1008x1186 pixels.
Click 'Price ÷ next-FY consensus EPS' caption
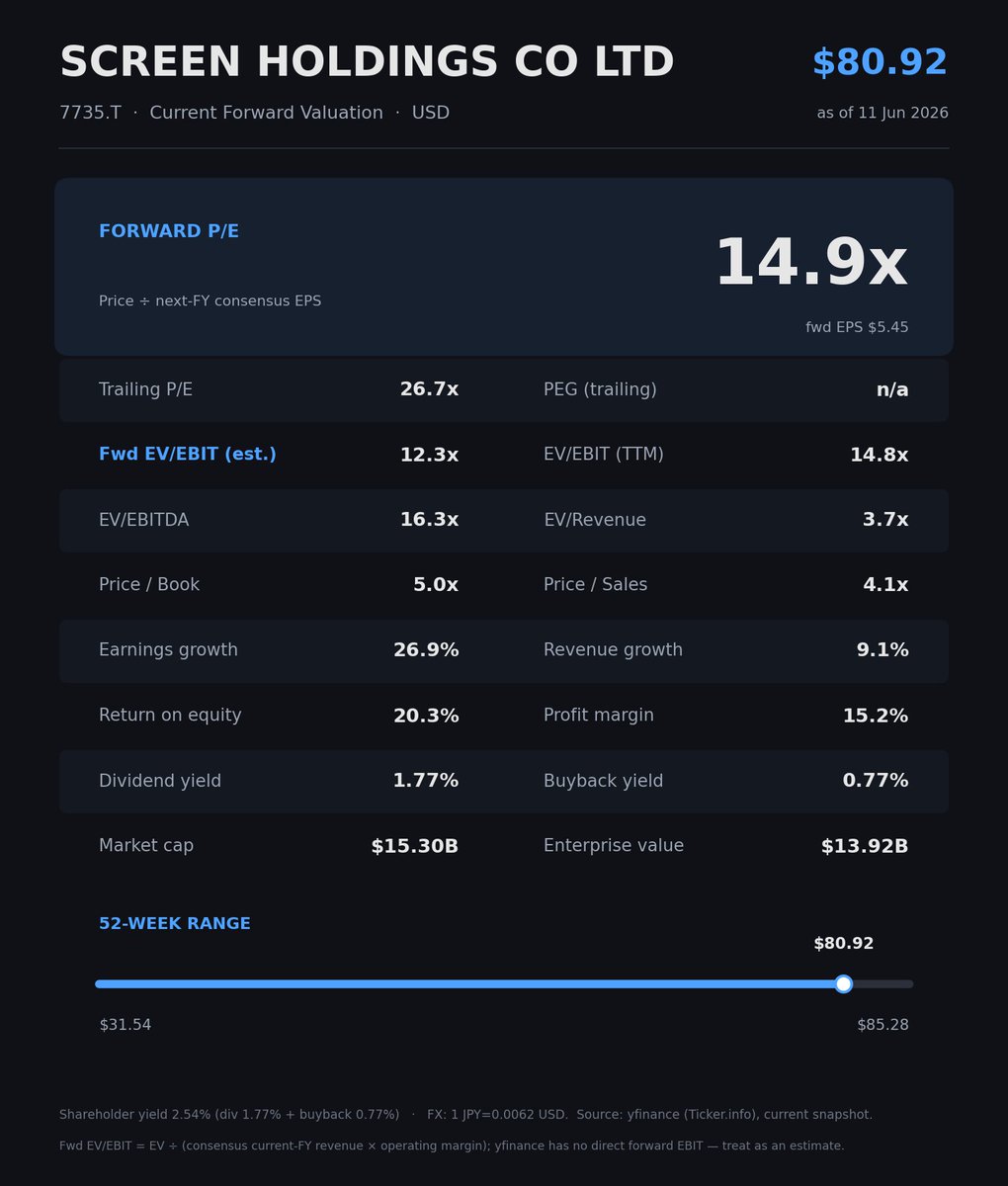(210, 300)
